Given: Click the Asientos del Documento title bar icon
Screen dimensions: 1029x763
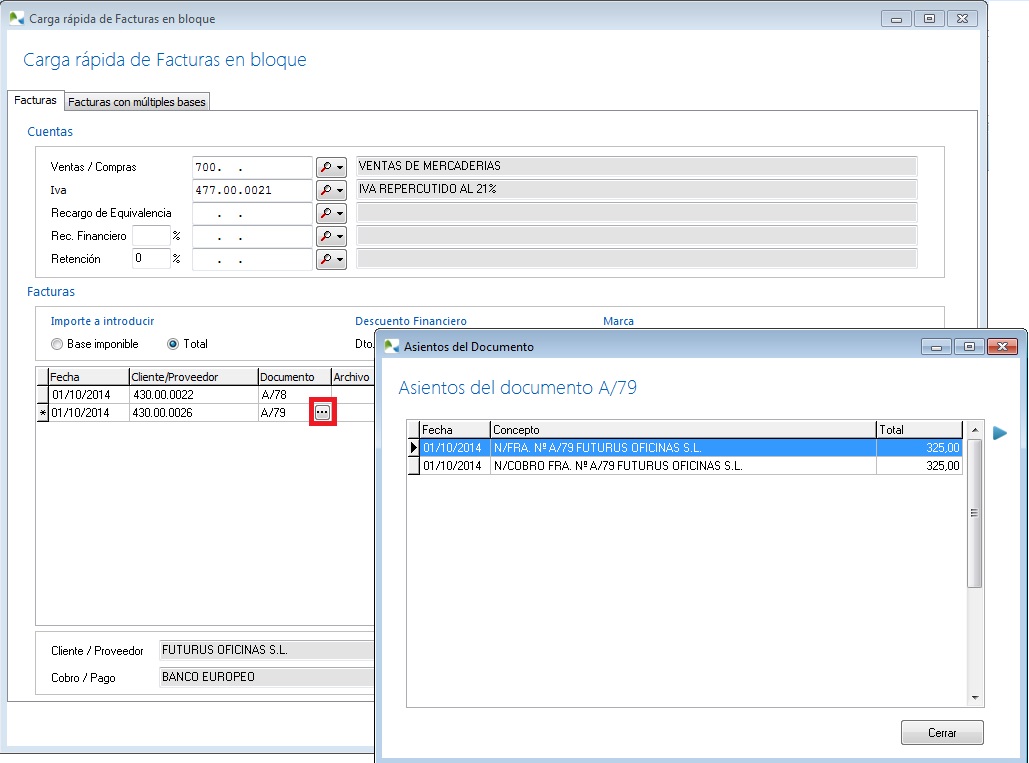Looking at the screenshot, I should click(x=392, y=346).
